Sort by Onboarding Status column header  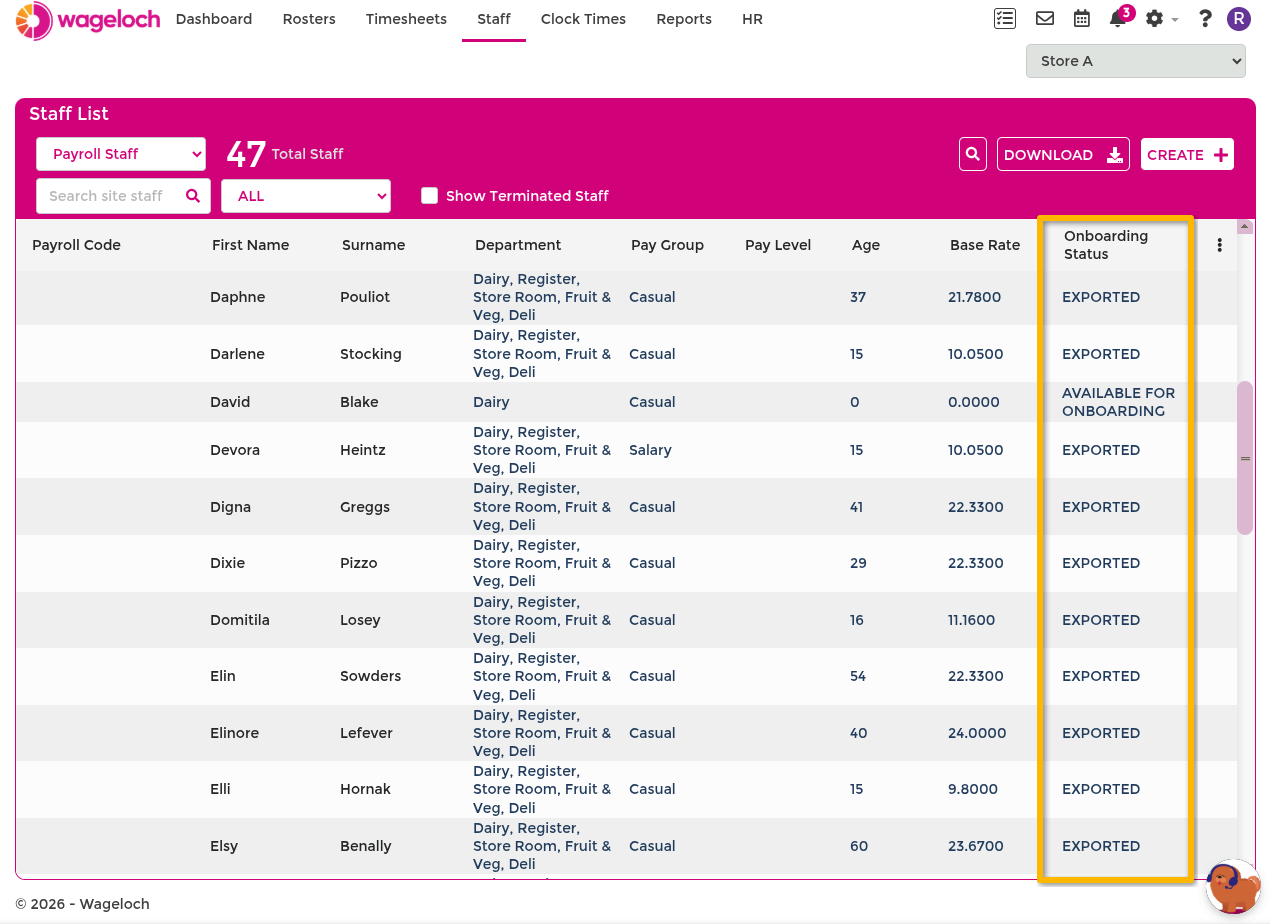[1106, 245]
